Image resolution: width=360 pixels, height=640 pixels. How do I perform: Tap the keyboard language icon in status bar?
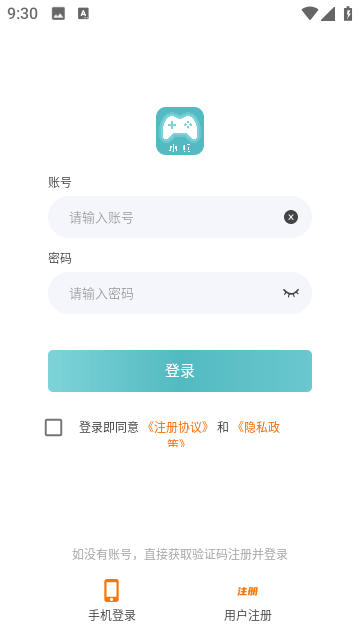pyautogui.click(x=83, y=13)
